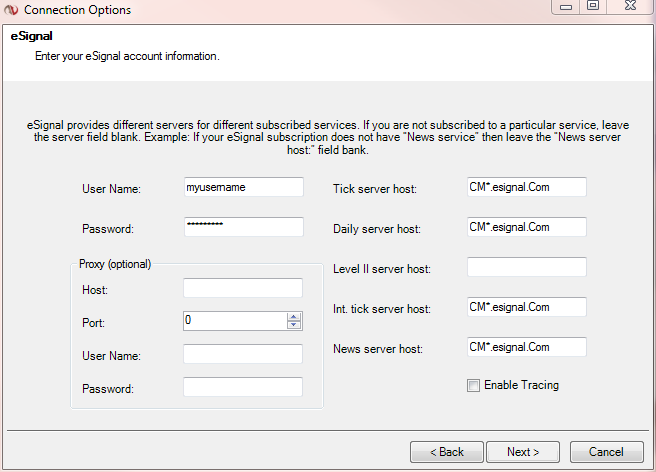This screenshot has height=472, width=656.
Task: Enable the Enable Tracing checkbox
Action: [x=473, y=385]
